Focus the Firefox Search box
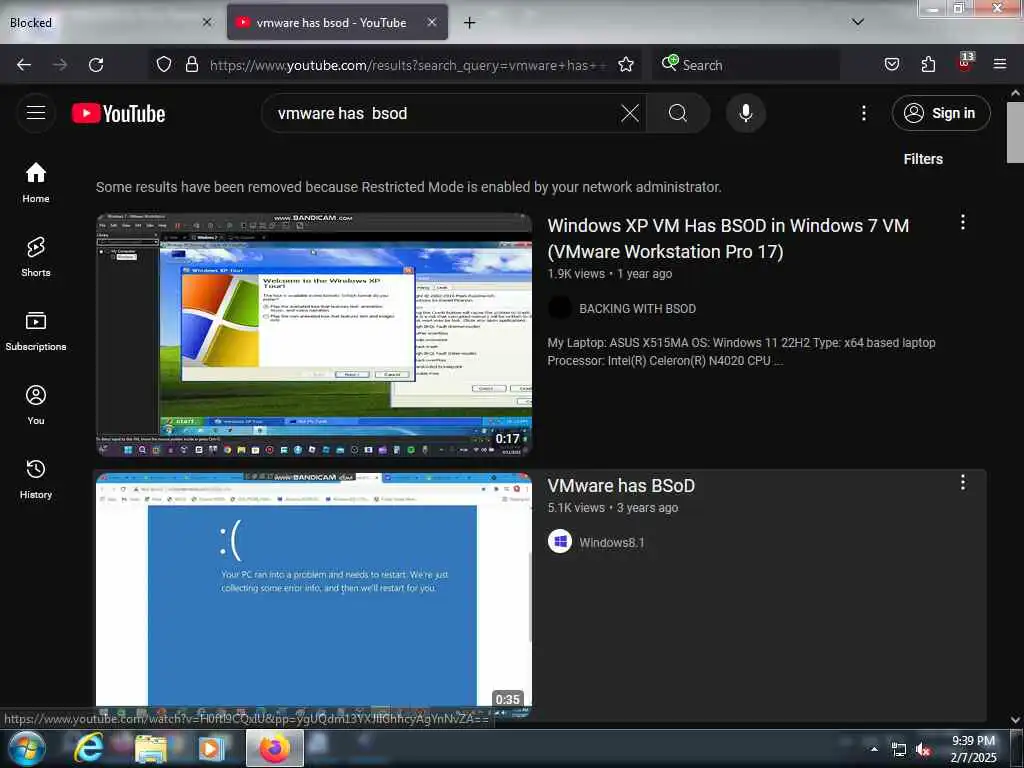The height and width of the screenshot is (768, 1024). click(x=744, y=65)
